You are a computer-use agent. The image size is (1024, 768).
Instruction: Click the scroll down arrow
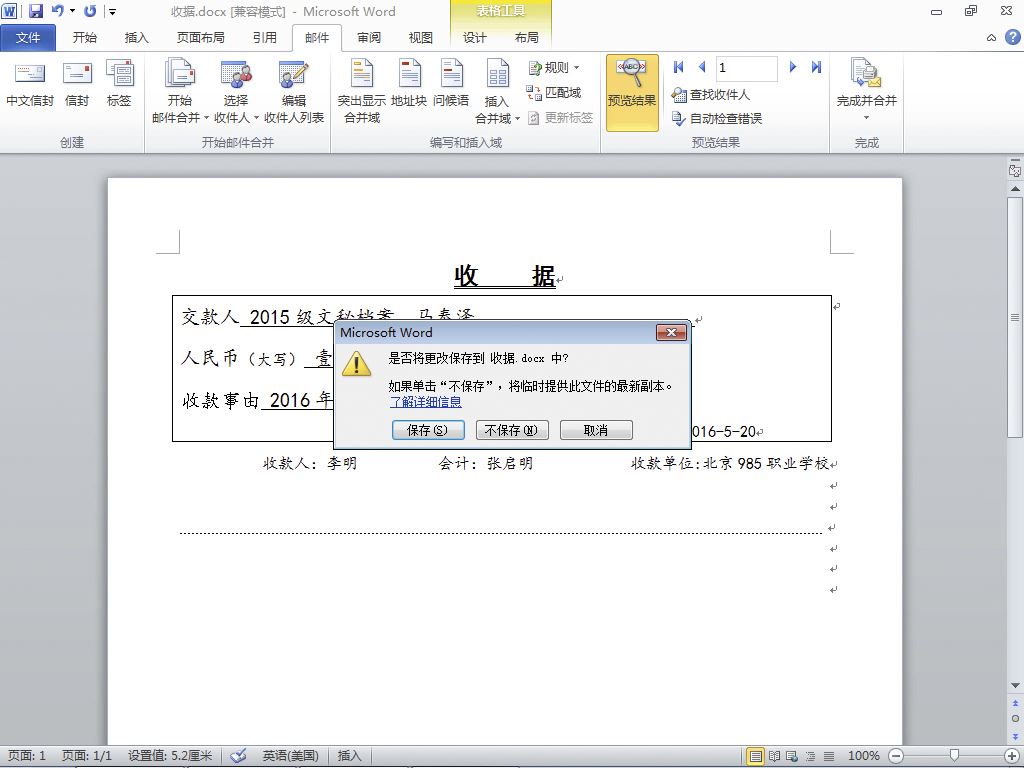pyautogui.click(x=1015, y=686)
